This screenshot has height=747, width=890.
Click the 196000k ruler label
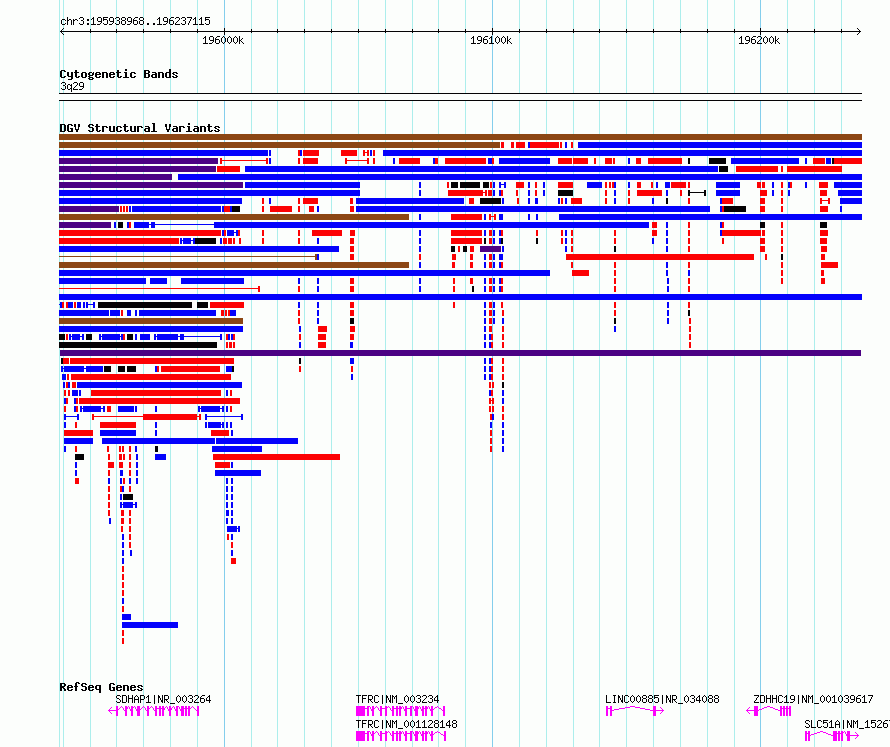[x=223, y=40]
